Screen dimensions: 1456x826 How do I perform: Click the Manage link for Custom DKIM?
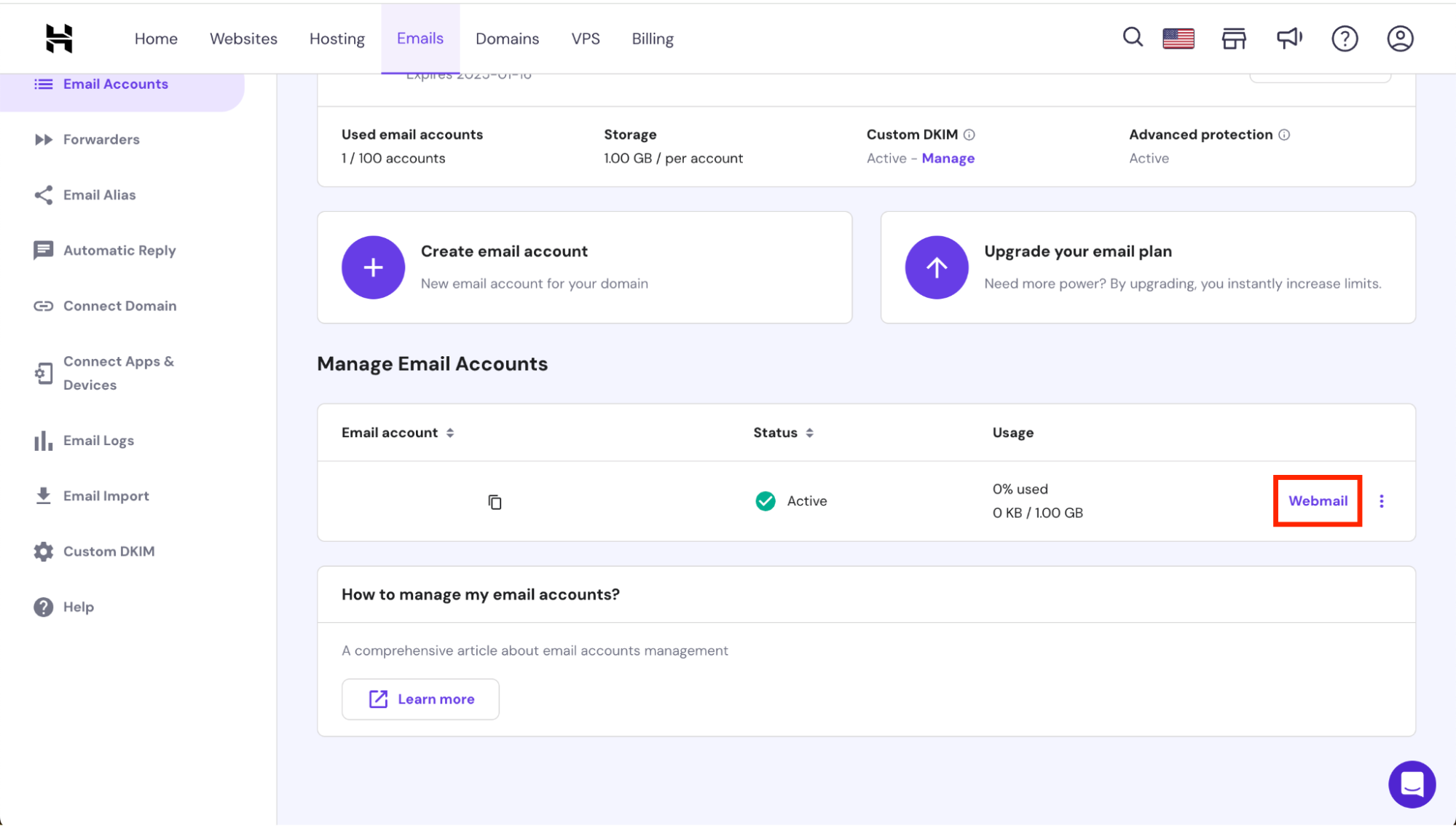point(948,158)
